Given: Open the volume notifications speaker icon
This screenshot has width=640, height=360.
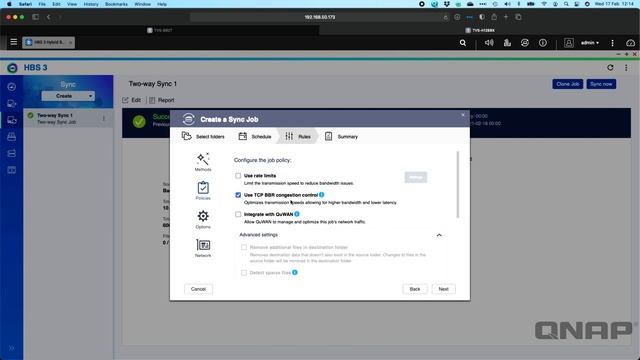Looking at the screenshot, I should [489, 42].
